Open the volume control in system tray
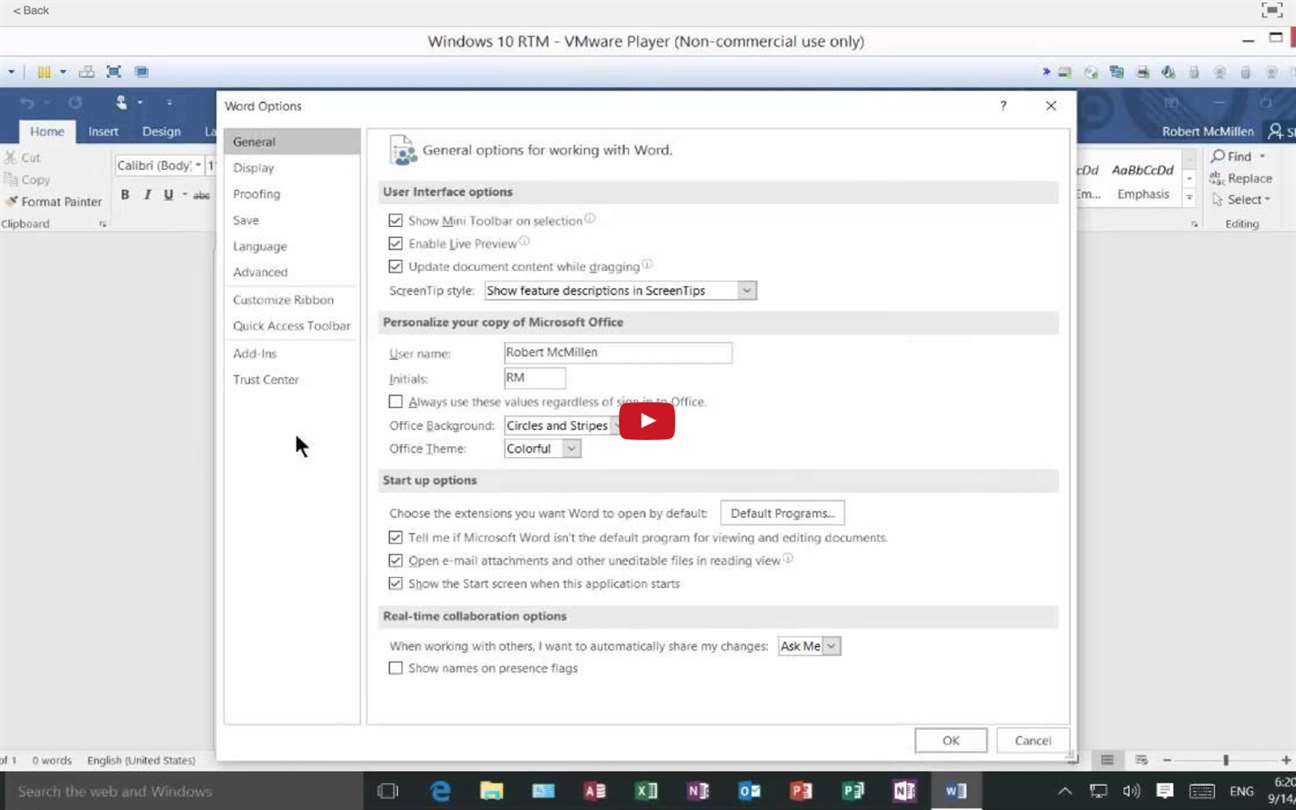The image size is (1296, 810). pos(1131,791)
